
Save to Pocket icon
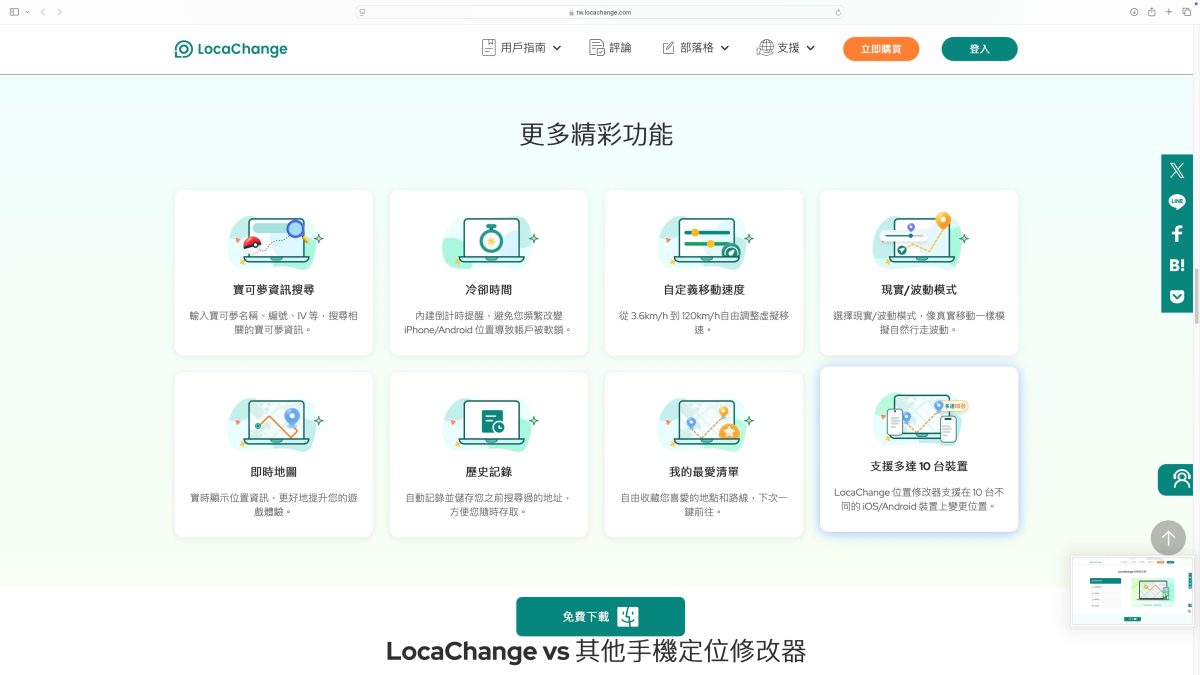pyautogui.click(x=1177, y=296)
